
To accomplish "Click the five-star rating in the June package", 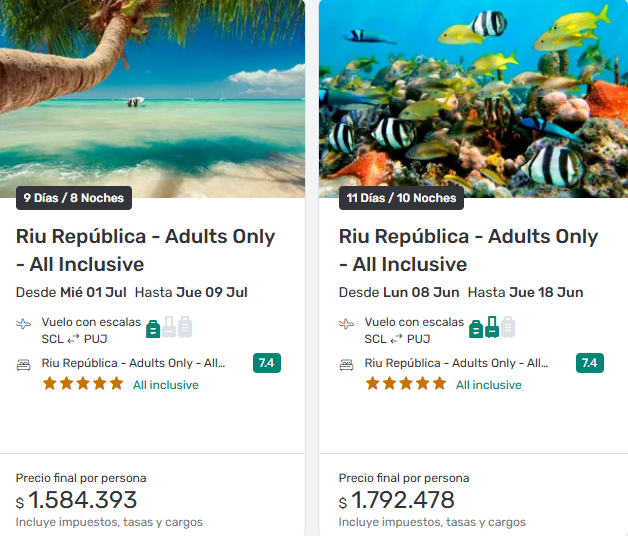I will pyautogui.click(x=406, y=384).
